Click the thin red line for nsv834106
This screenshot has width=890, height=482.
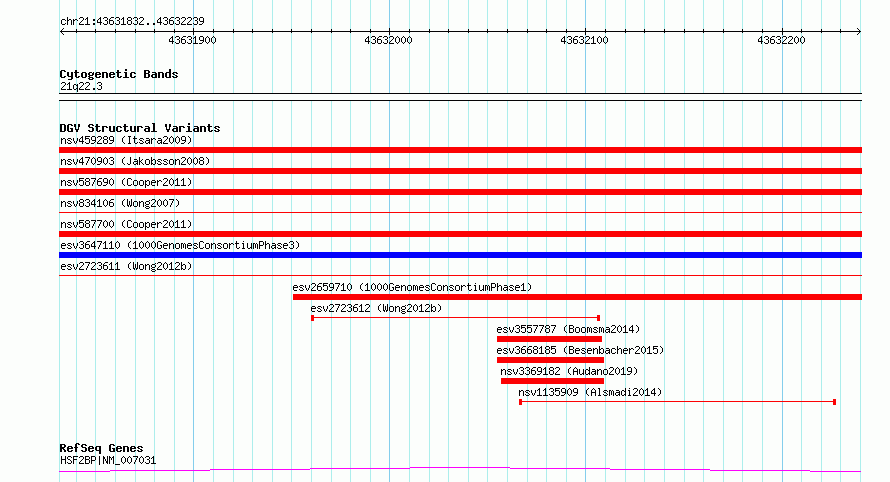pyautogui.click(x=460, y=213)
